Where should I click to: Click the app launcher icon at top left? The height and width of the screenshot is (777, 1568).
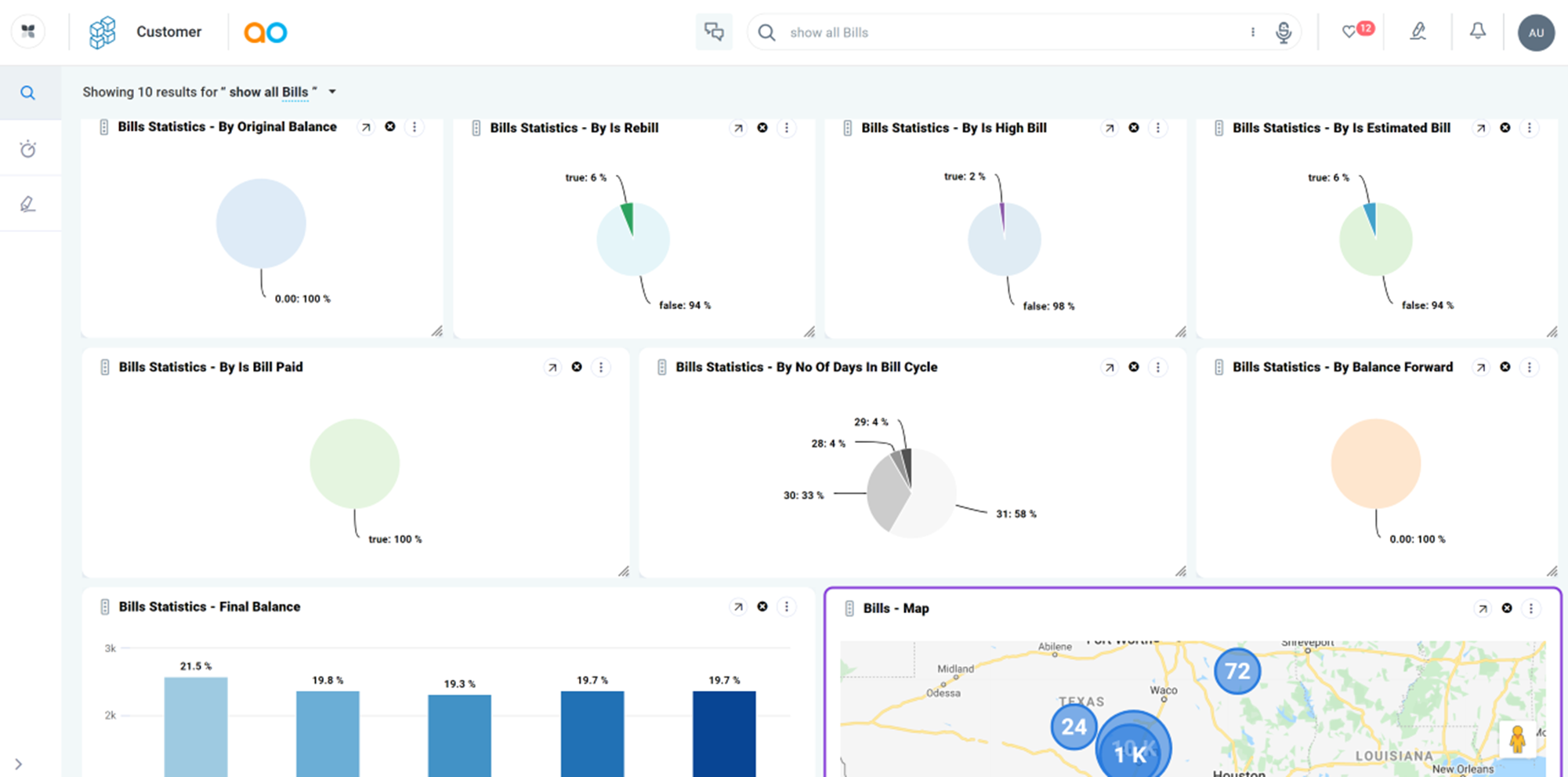click(28, 31)
